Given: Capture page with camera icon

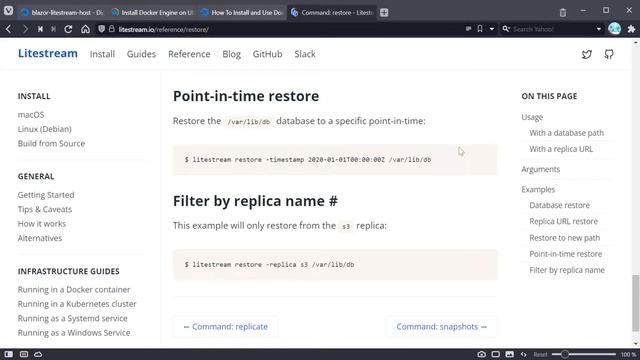Looking at the screenshot, I should point(482,354).
